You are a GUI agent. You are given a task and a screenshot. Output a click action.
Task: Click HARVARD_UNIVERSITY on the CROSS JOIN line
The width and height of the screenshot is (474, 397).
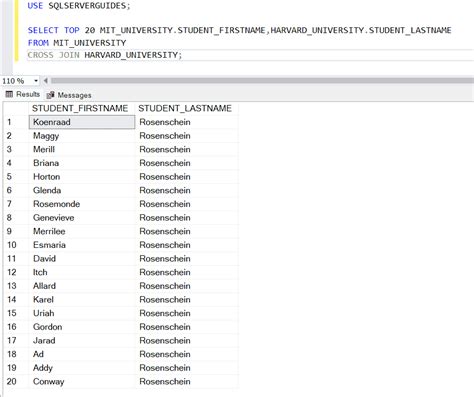coord(131,55)
